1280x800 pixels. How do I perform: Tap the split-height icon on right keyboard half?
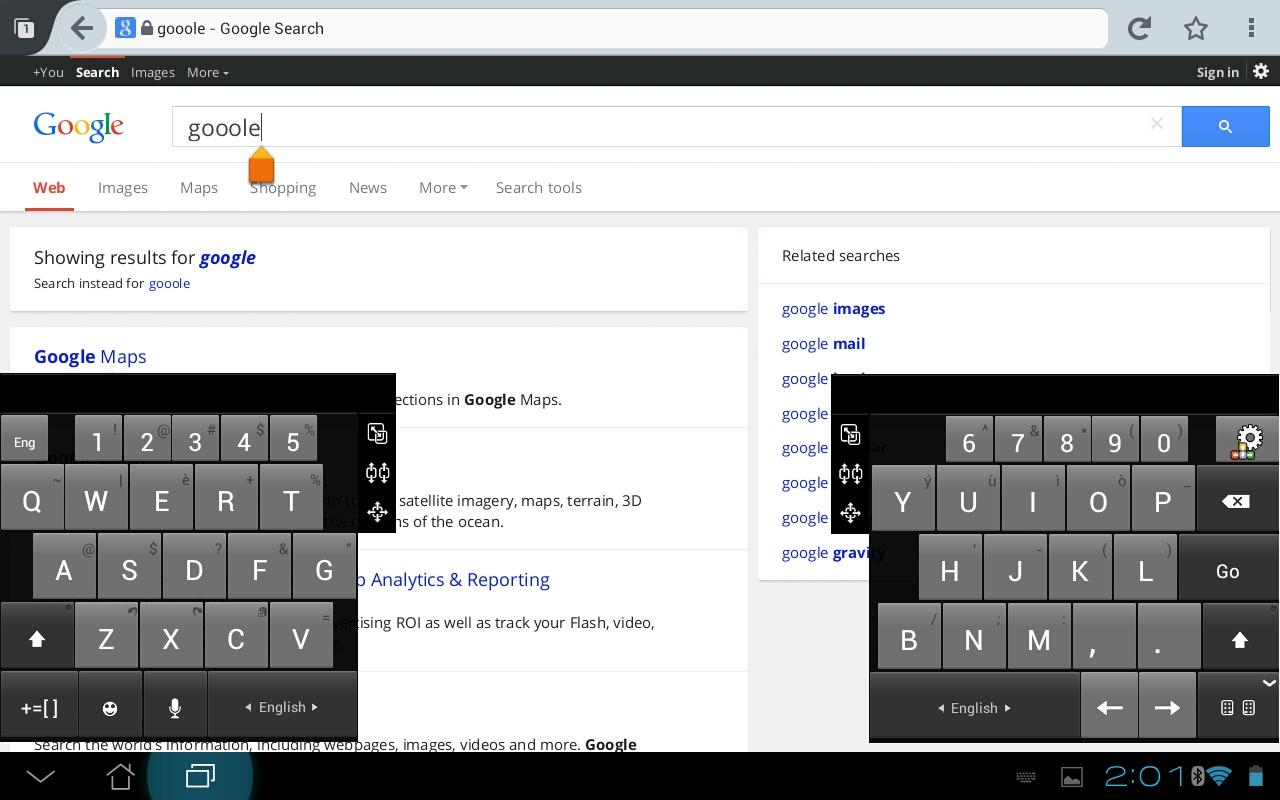[x=850, y=473]
